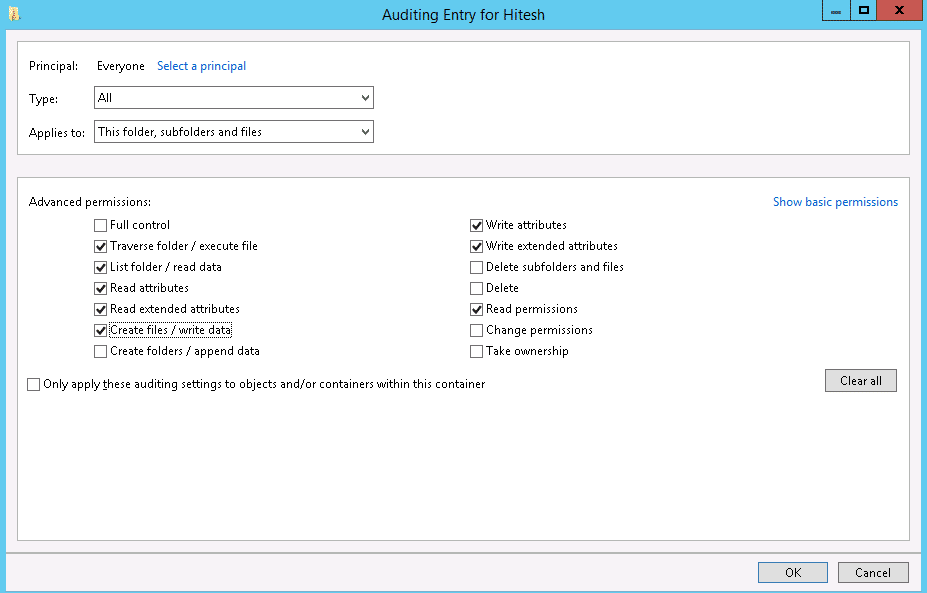Toggle the Read attributes checkbox
Screen dimensions: 927x593
pyautogui.click(x=101, y=289)
